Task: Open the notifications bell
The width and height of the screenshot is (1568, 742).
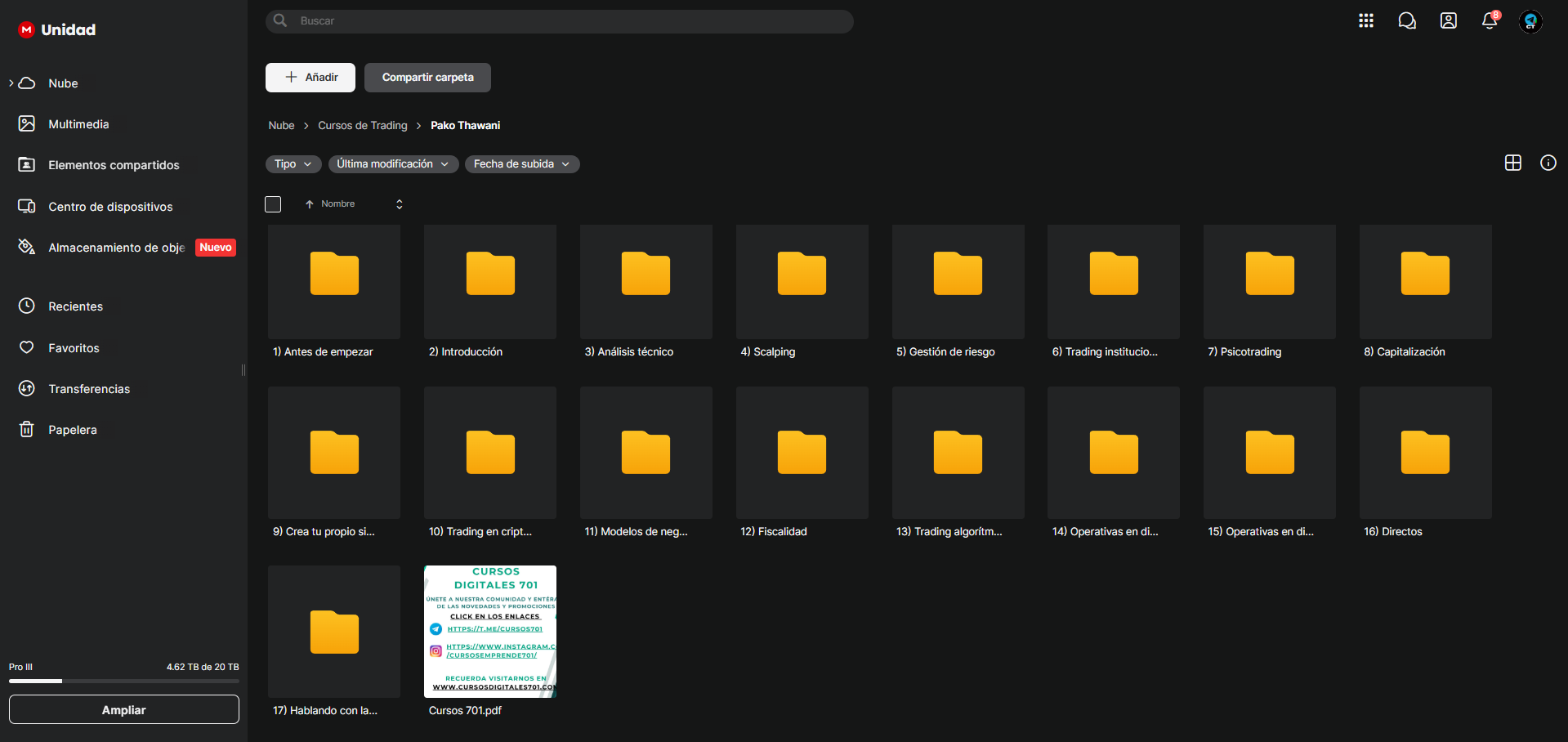Action: pyautogui.click(x=1490, y=20)
